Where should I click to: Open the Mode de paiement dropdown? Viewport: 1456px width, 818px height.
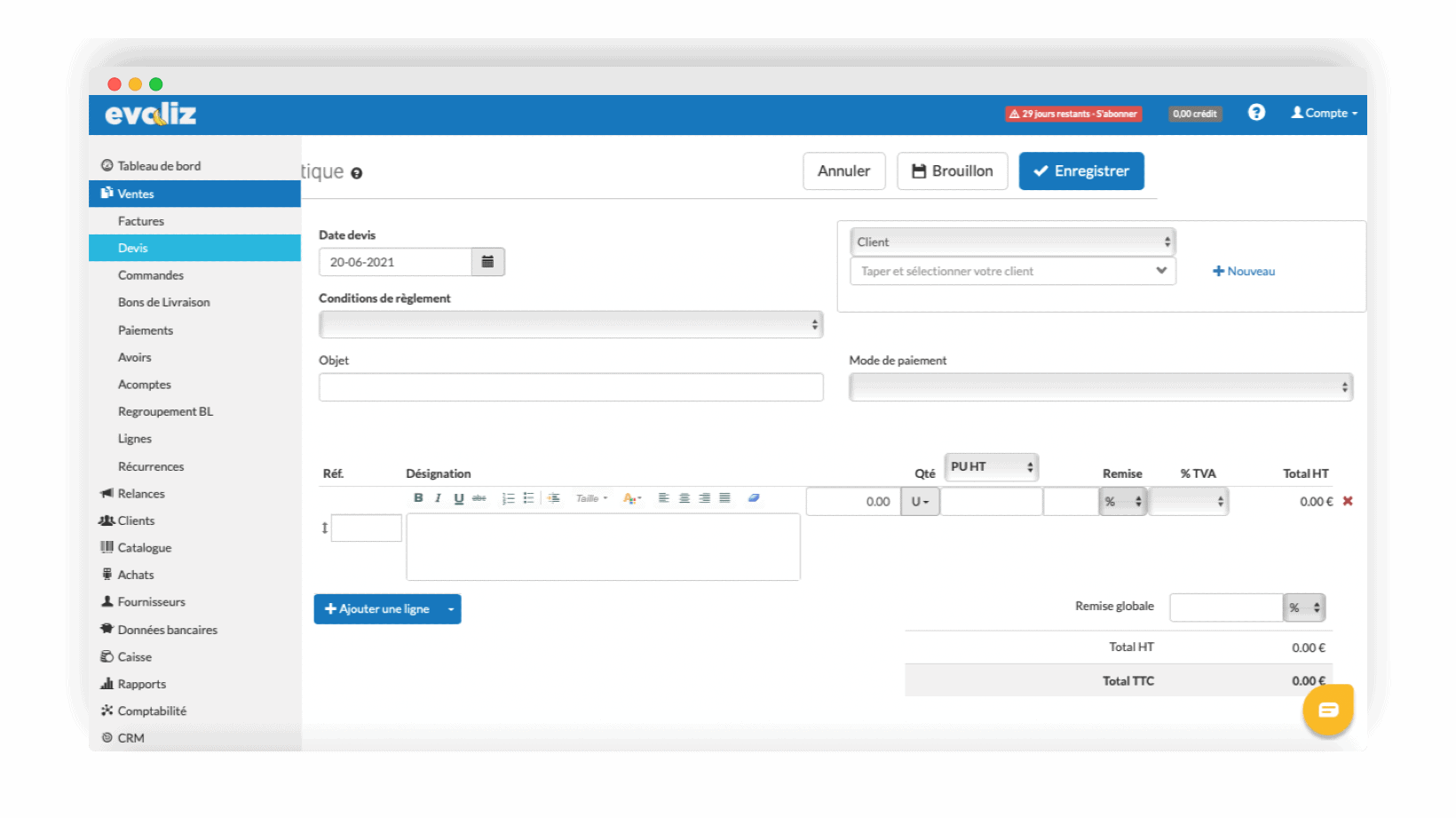pyautogui.click(x=1101, y=387)
